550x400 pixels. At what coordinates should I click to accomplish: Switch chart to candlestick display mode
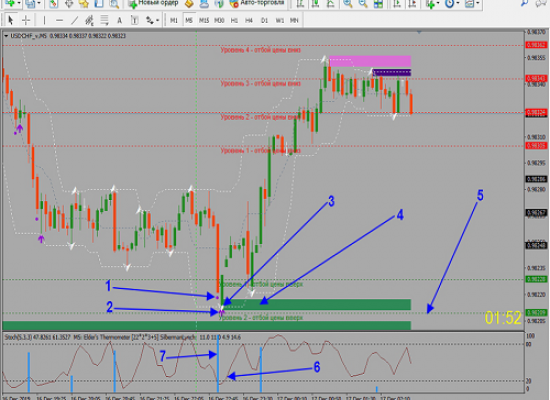tap(315, 4)
